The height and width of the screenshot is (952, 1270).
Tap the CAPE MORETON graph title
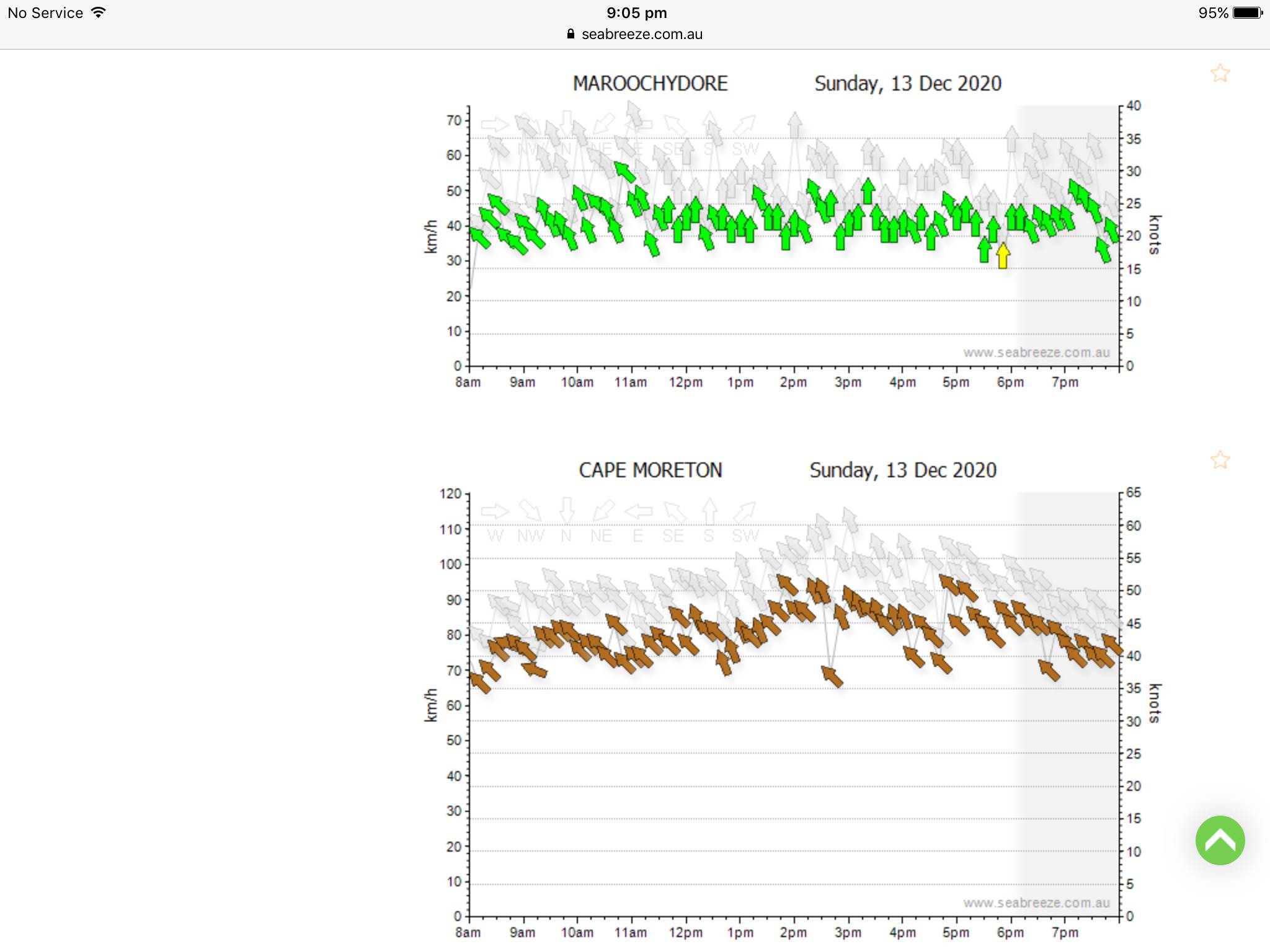click(650, 470)
